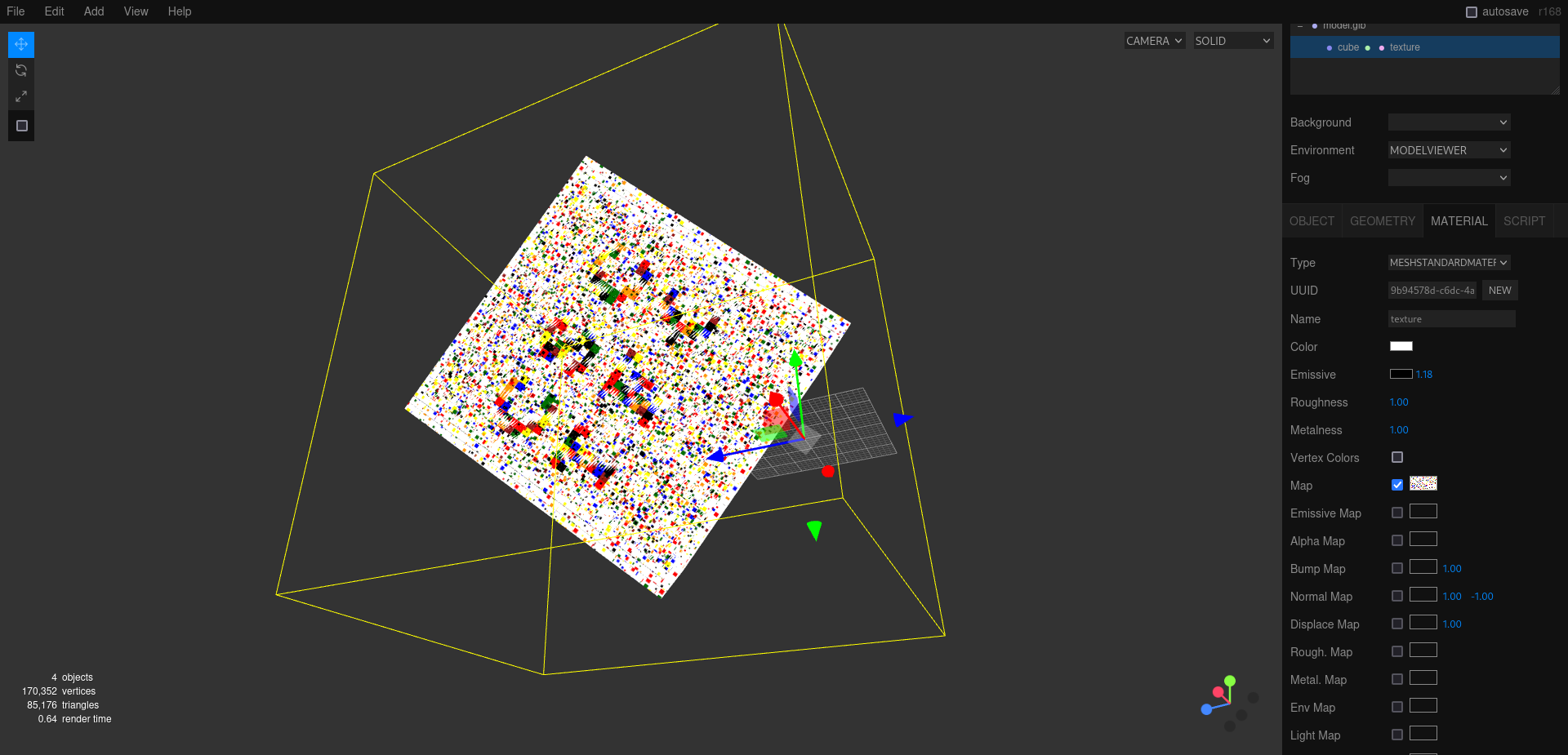Click the material Name input field
The width and height of the screenshot is (1568, 755).
coord(1451,319)
